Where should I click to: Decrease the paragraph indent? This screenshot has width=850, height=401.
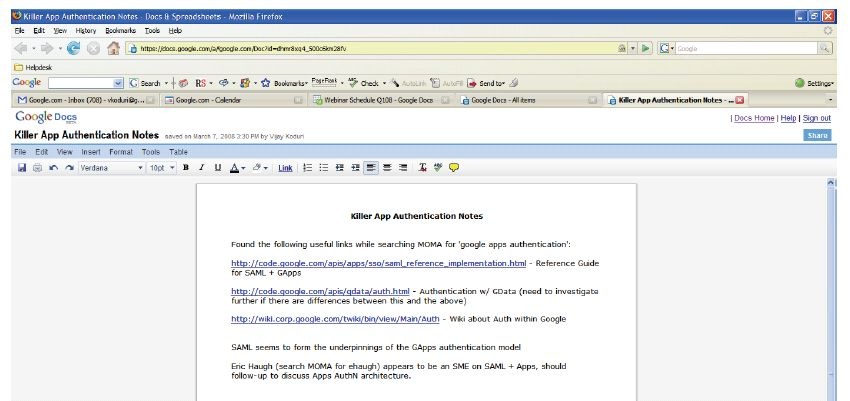[x=340, y=168]
